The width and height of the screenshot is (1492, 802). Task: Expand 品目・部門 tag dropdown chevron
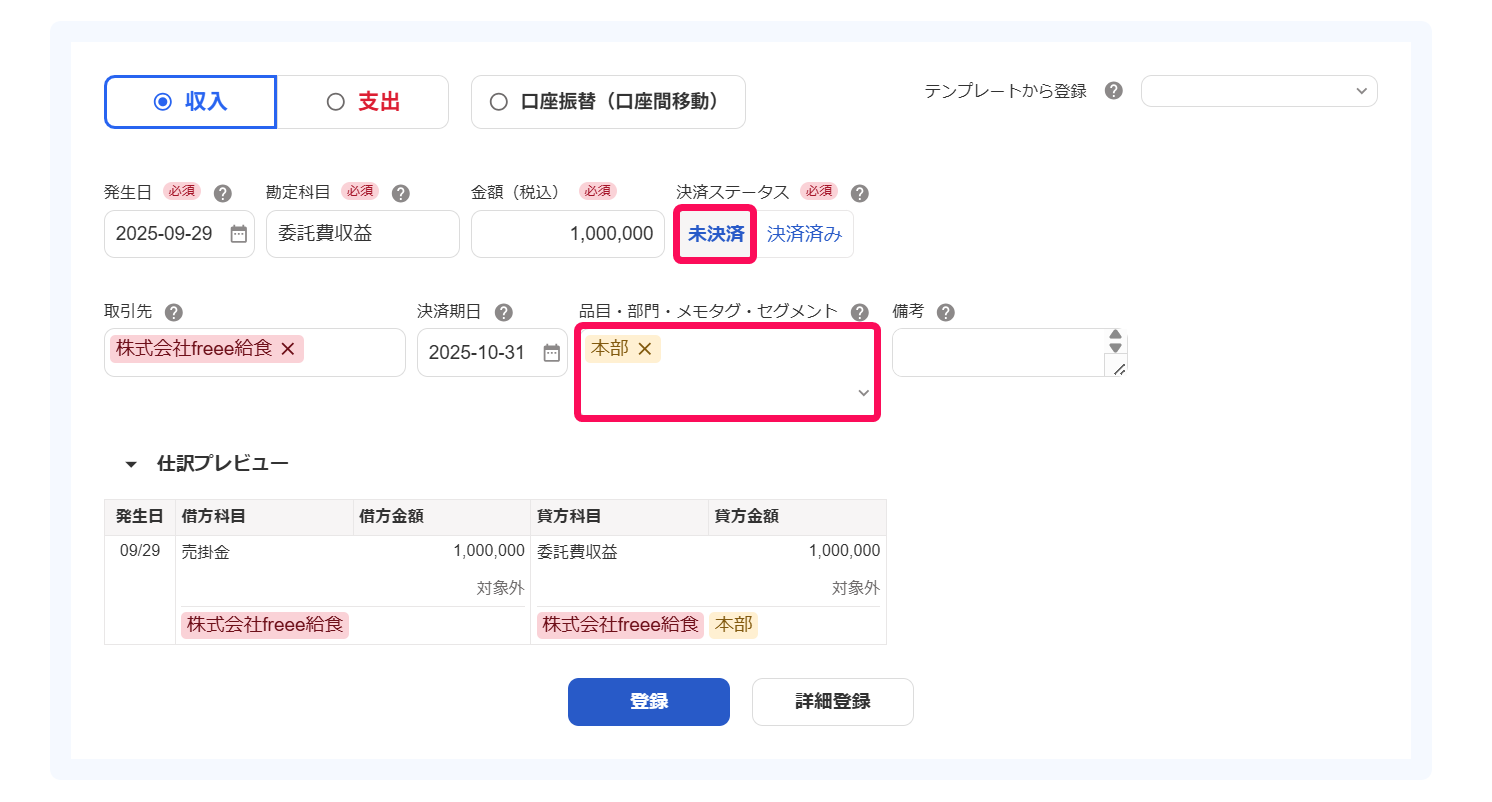864,393
